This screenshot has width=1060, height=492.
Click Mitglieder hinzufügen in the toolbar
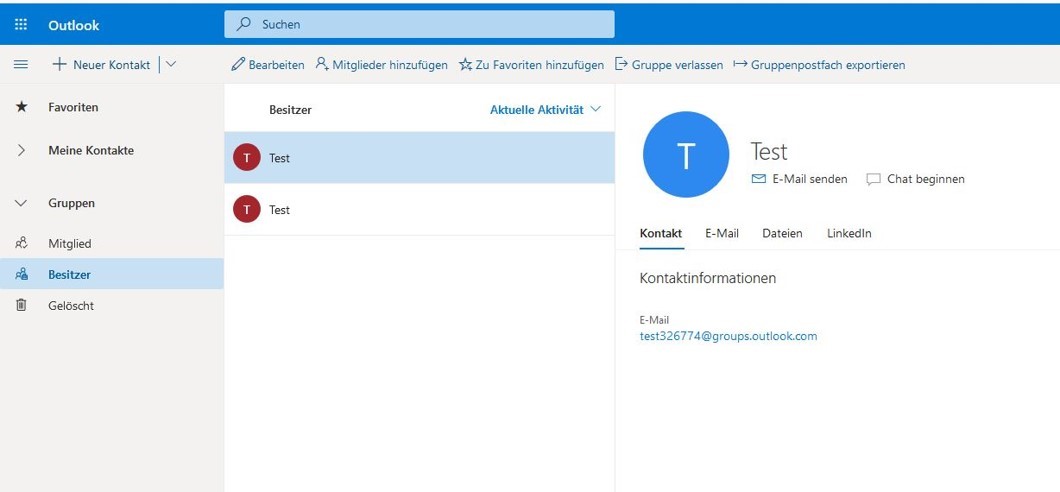(381, 65)
